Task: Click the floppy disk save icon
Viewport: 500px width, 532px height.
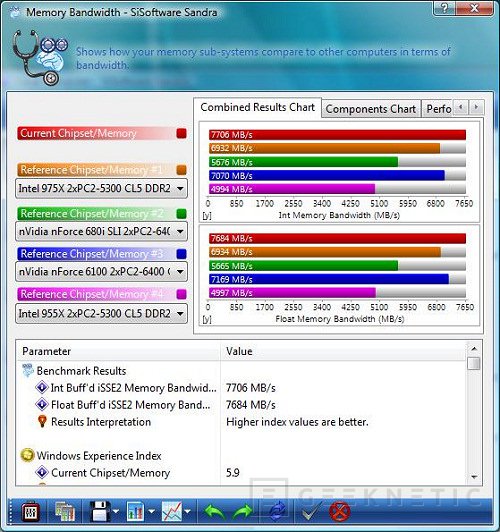Action: (100, 511)
